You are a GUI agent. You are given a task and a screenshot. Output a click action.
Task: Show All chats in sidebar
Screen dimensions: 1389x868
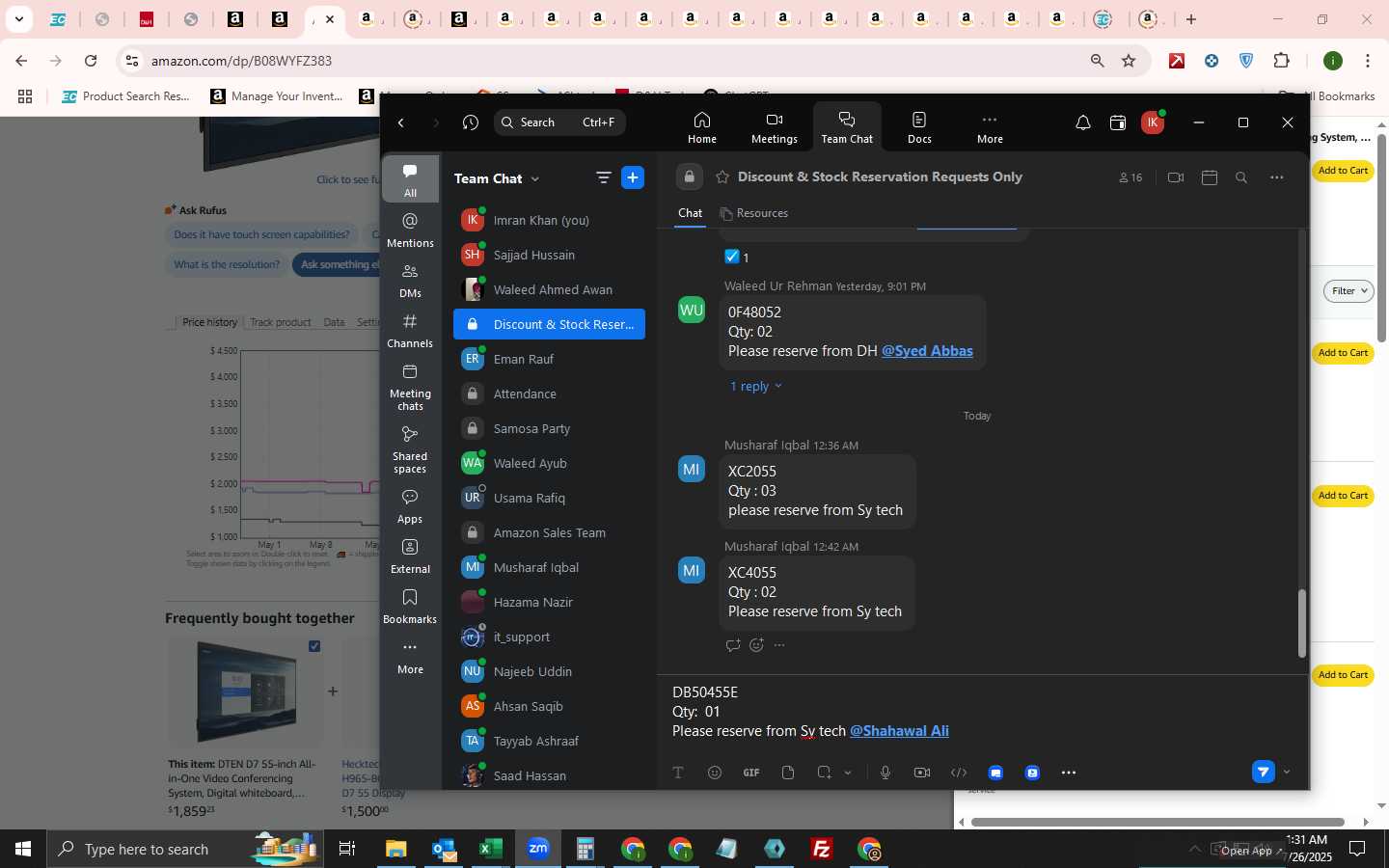[410, 179]
